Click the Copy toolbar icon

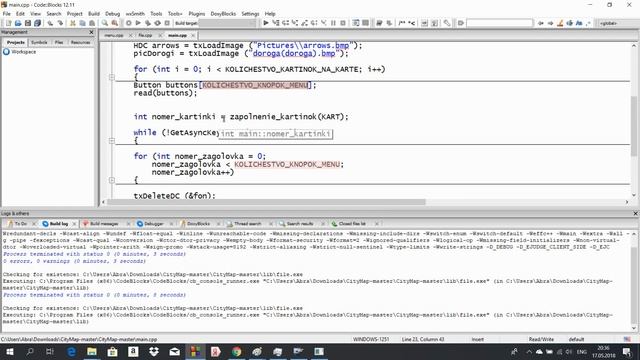(x=82, y=23)
